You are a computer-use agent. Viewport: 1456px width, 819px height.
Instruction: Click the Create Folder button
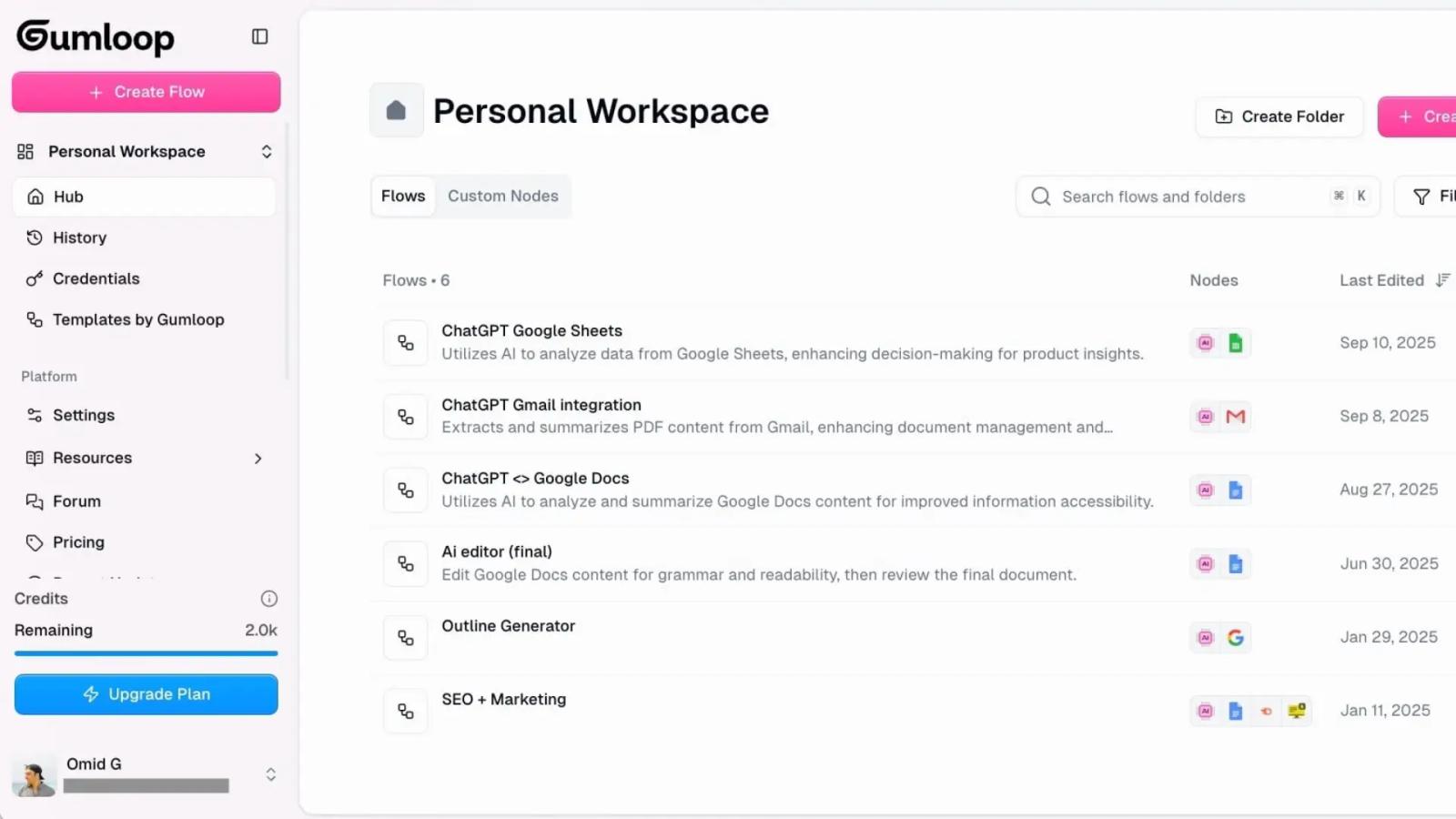click(x=1279, y=116)
